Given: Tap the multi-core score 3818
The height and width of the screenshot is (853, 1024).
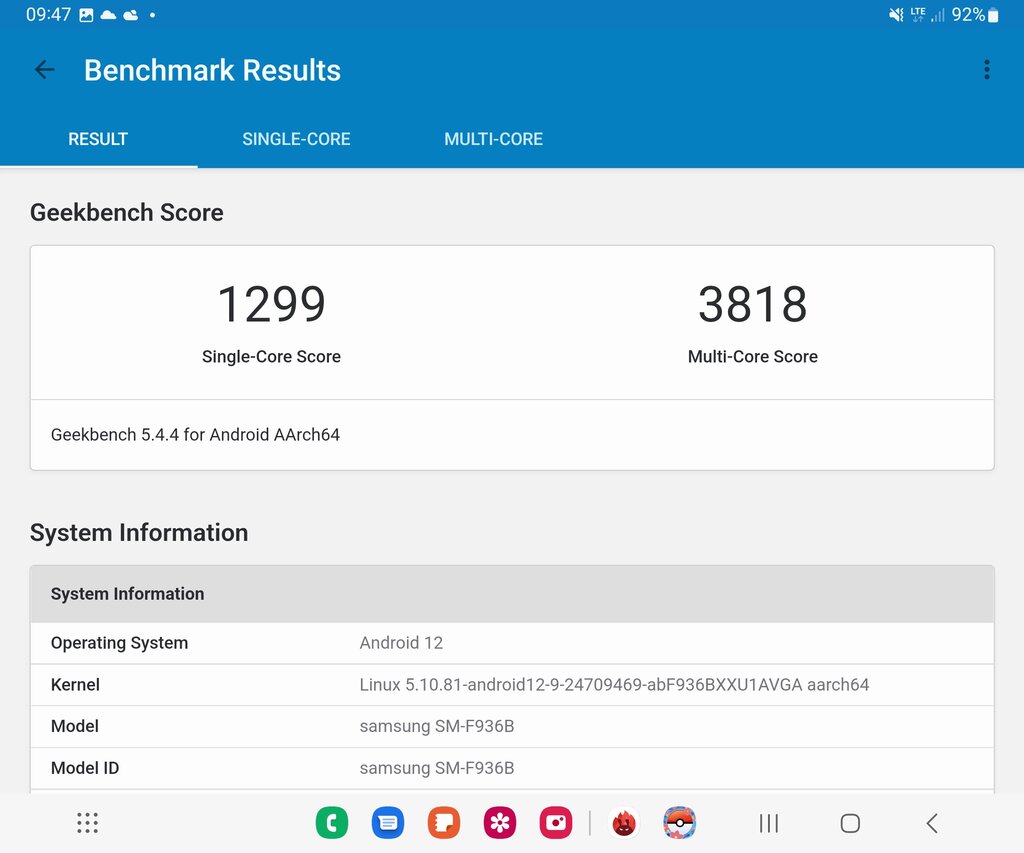Looking at the screenshot, I should 752,305.
